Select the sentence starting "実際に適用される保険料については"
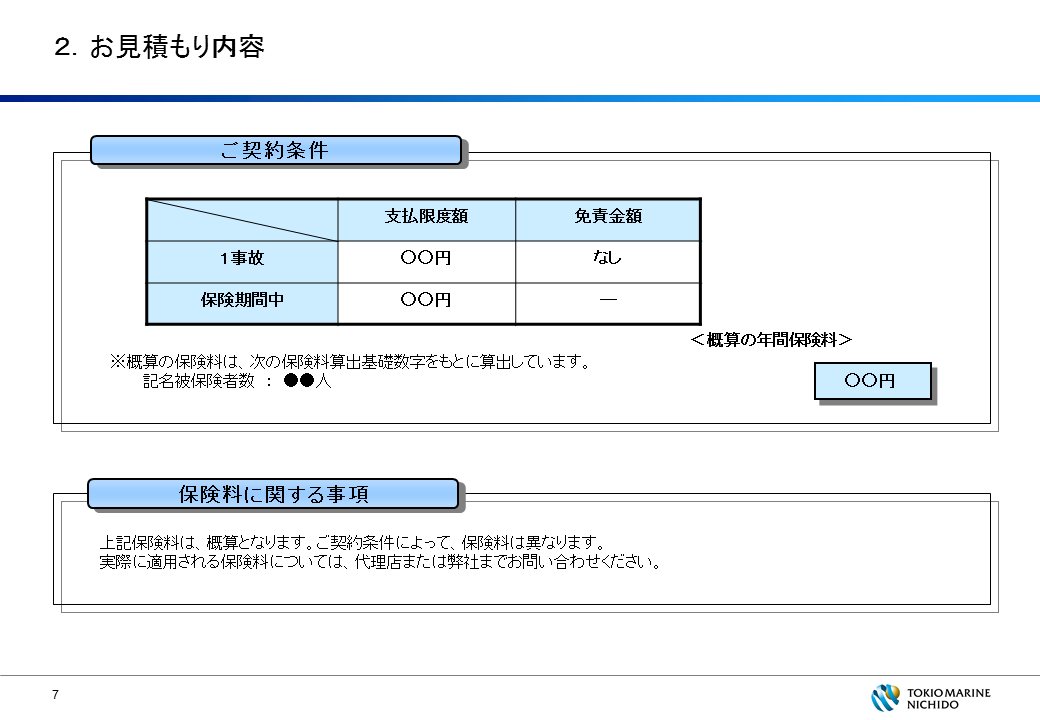This screenshot has width=1040, height=720. 380,562
